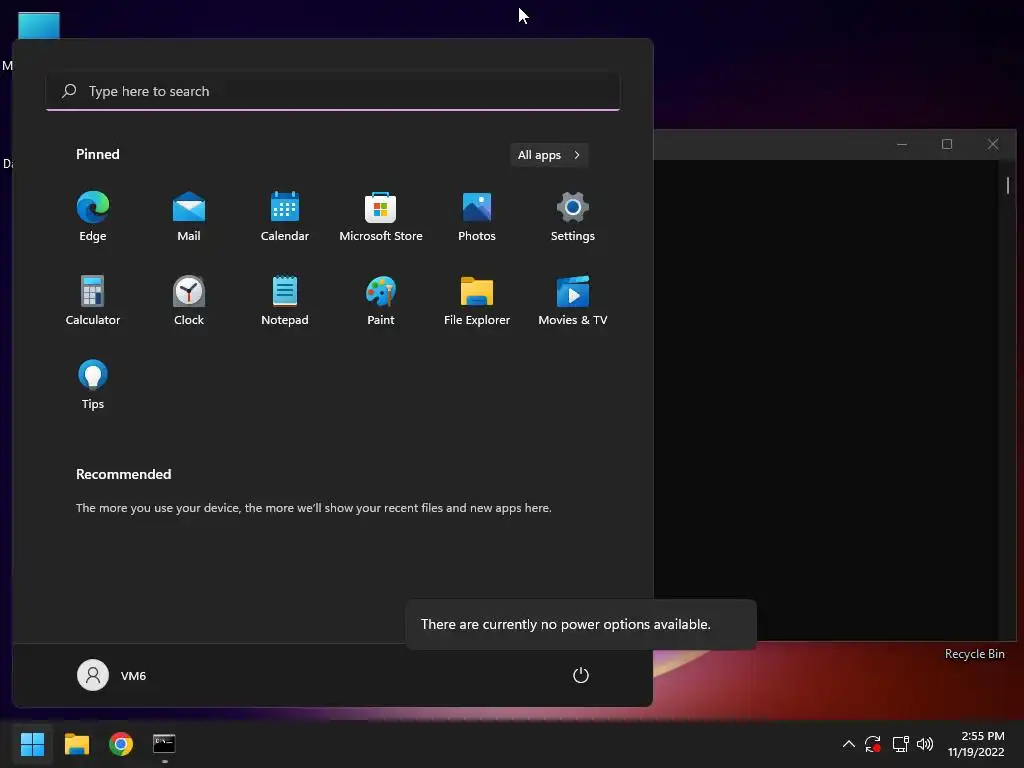1024x768 pixels.
Task: Maximize the background console window
Action: 947,144
